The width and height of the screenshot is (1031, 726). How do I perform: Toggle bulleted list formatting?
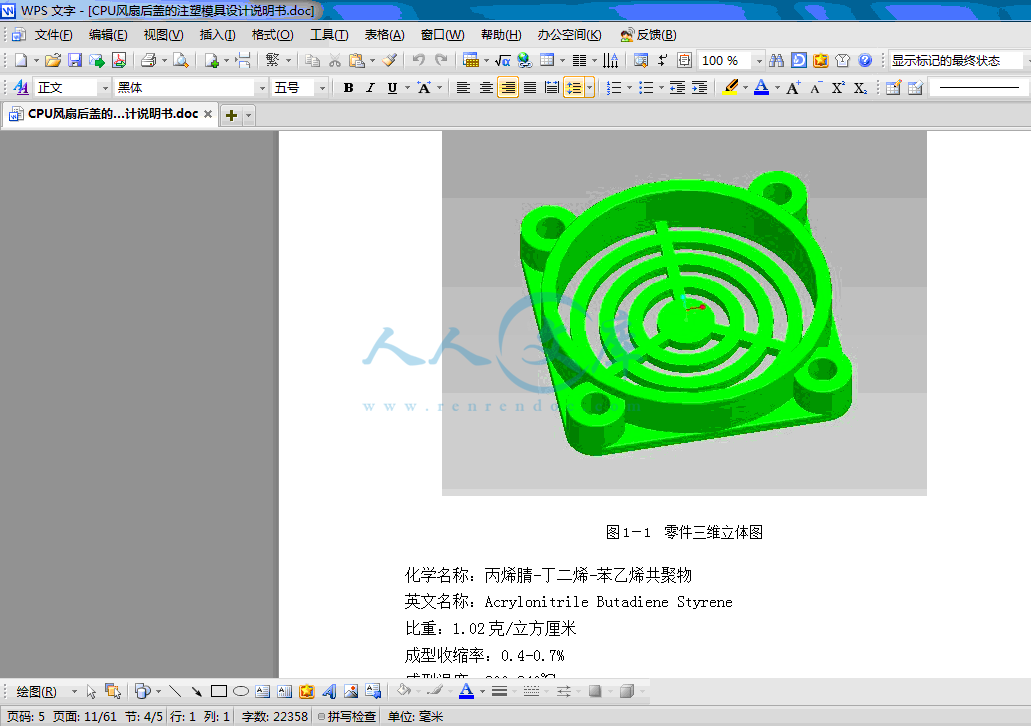click(646, 87)
